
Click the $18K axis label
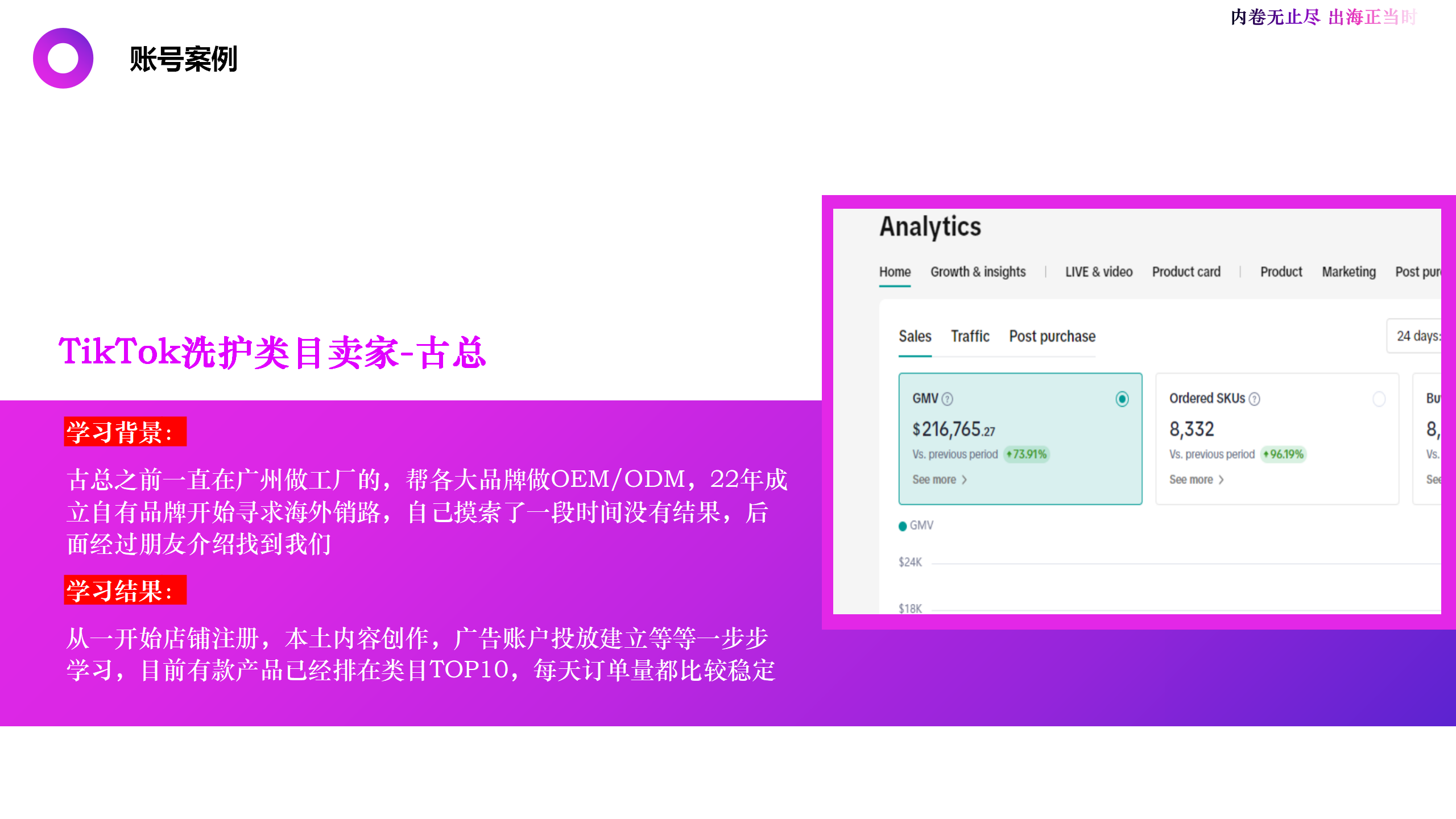tap(910, 608)
